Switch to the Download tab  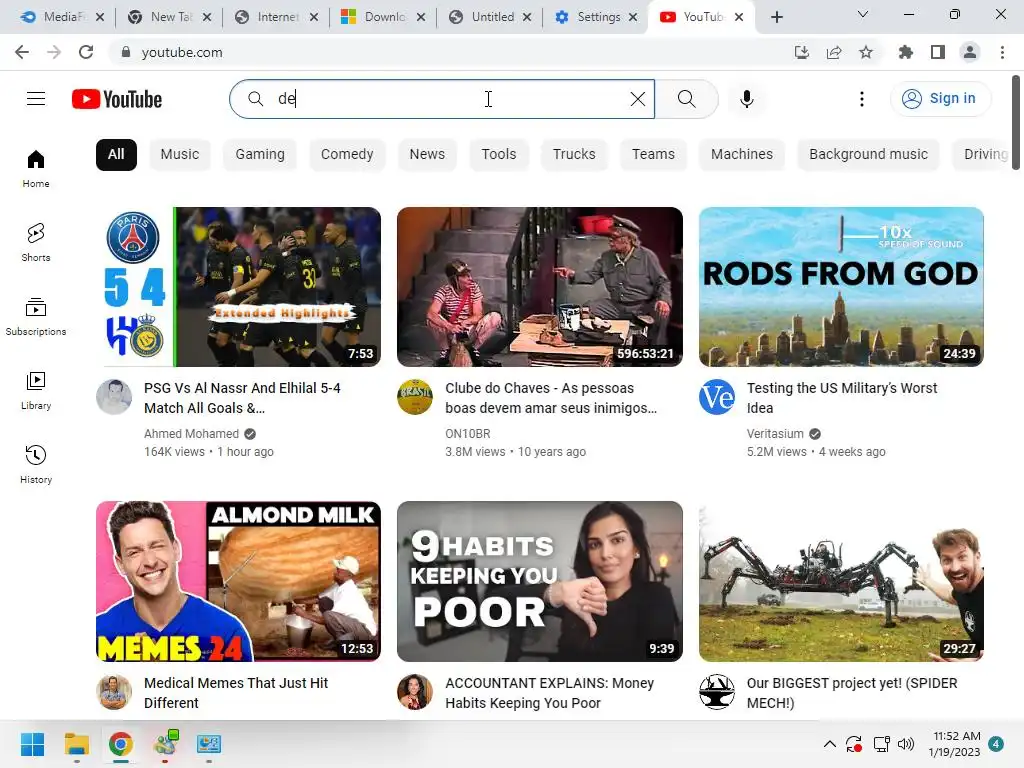point(383,17)
